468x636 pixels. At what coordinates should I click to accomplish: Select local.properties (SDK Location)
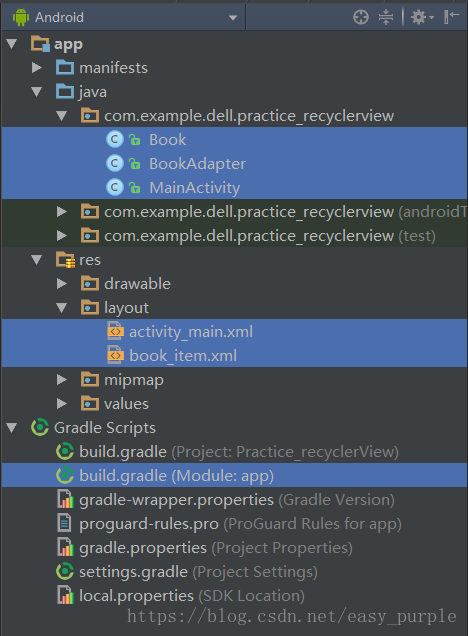pyautogui.click(x=234, y=595)
